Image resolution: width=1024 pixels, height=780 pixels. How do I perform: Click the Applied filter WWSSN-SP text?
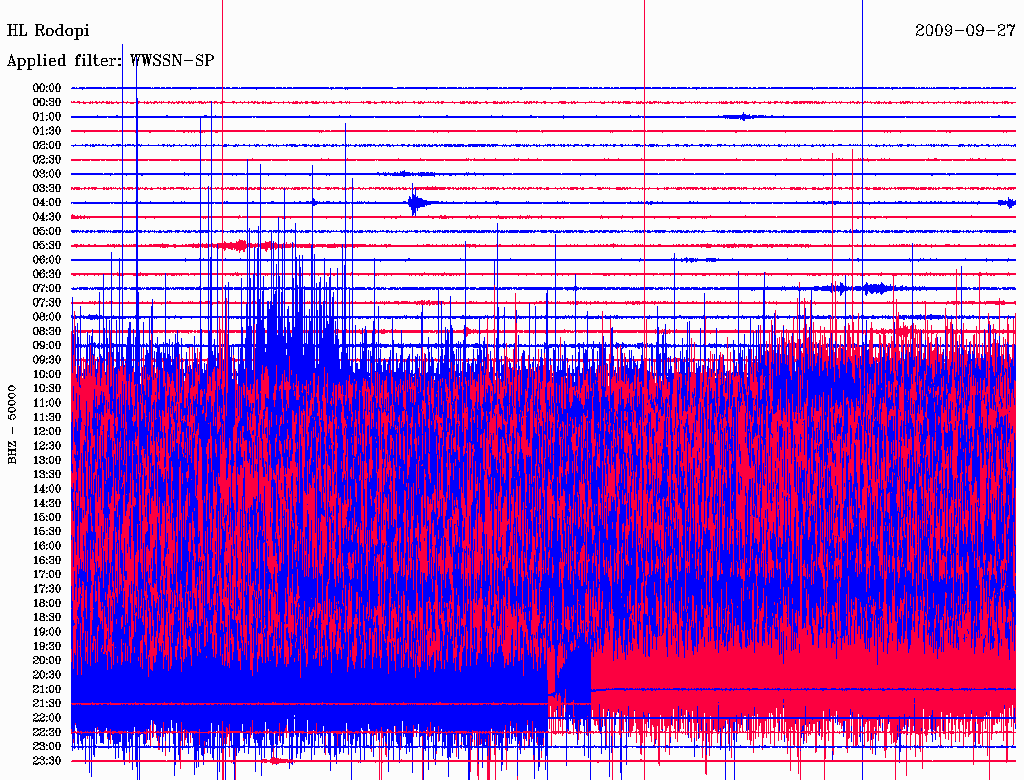tap(110, 61)
